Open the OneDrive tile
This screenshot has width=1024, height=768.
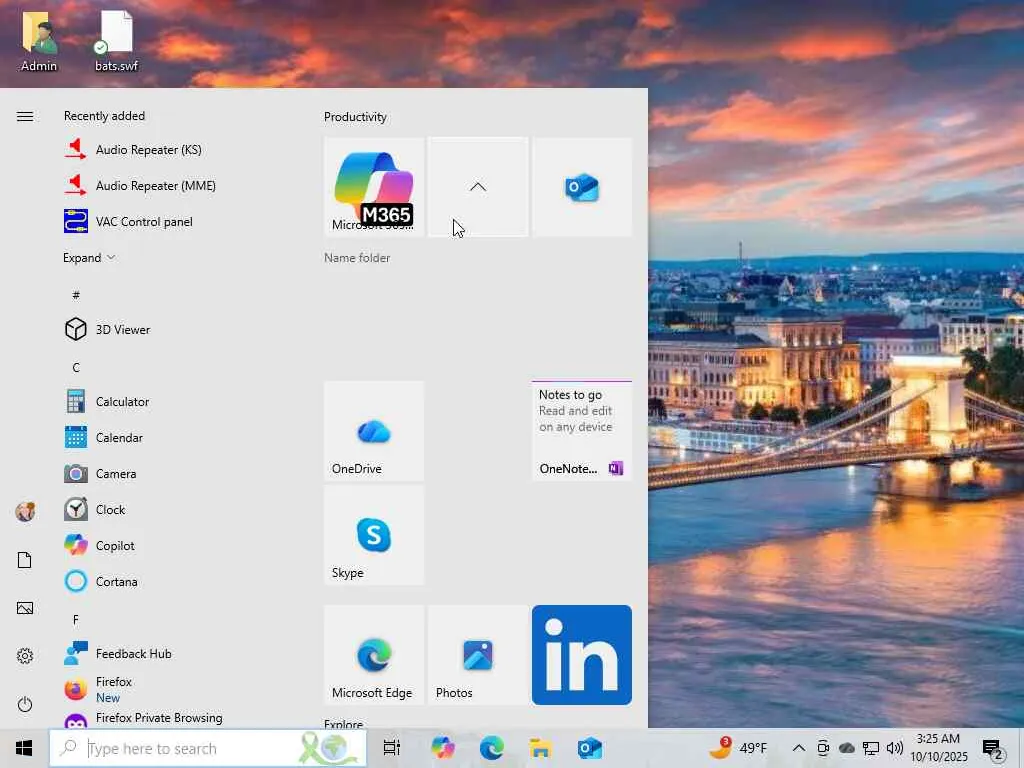coord(374,431)
